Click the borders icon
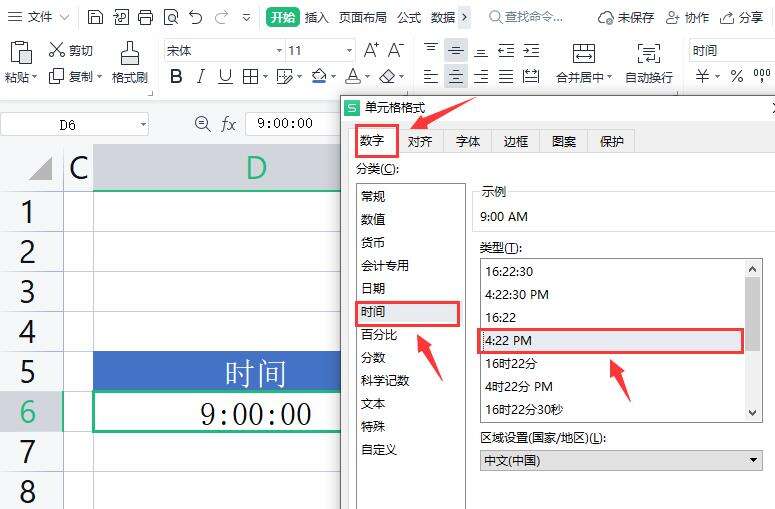The image size is (775, 509). coord(251,77)
